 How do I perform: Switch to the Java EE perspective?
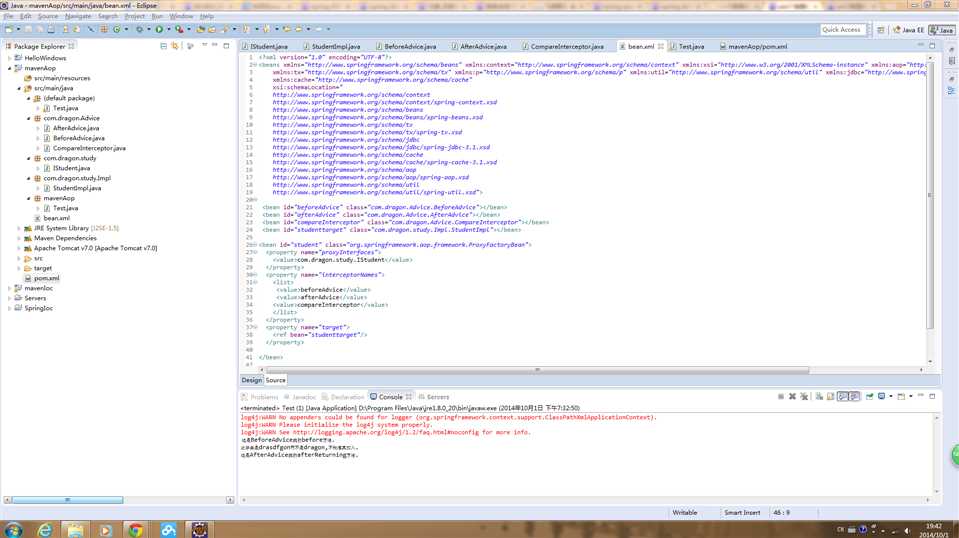click(x=908, y=29)
